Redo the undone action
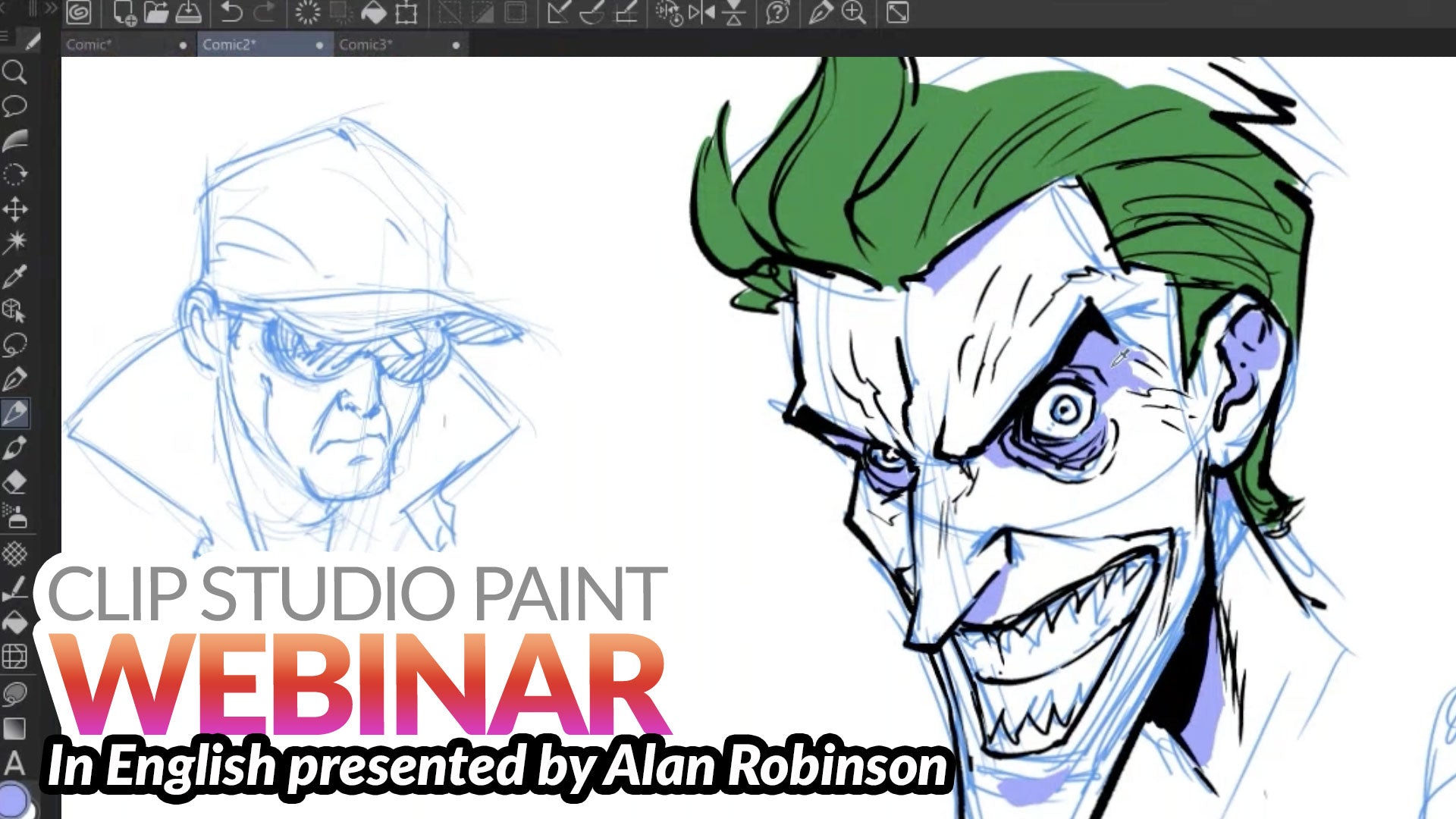This screenshot has width=1456, height=819. tap(265, 12)
